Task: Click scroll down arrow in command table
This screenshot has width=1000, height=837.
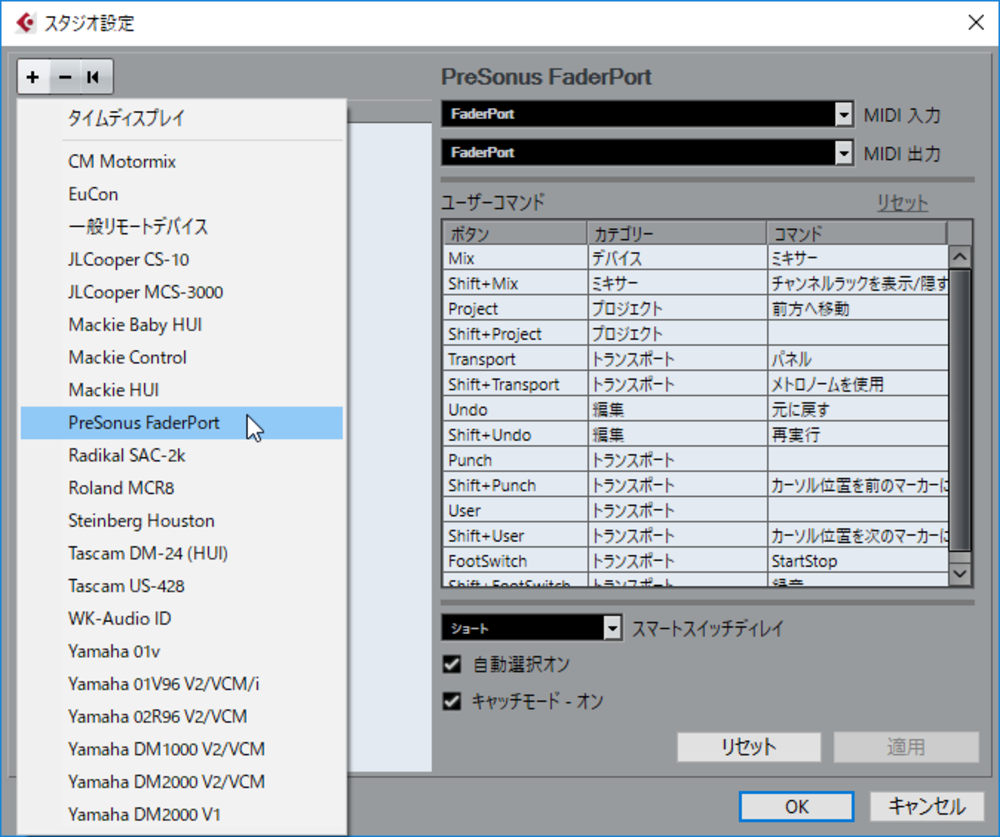Action: 960,574
